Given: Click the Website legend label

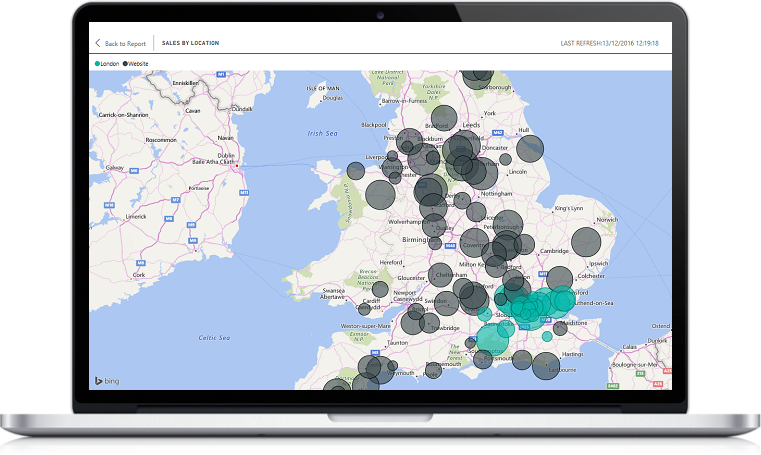Looking at the screenshot, I should tap(140, 62).
